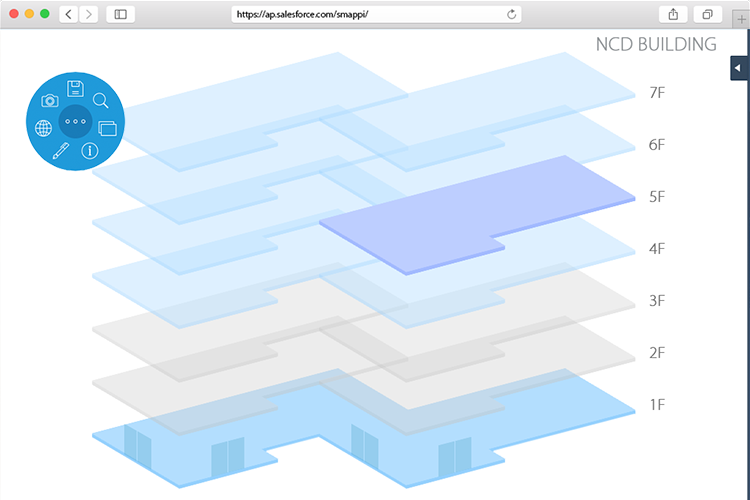Select the 6F floor label
Viewport: 750px width, 500px height.
click(x=657, y=144)
